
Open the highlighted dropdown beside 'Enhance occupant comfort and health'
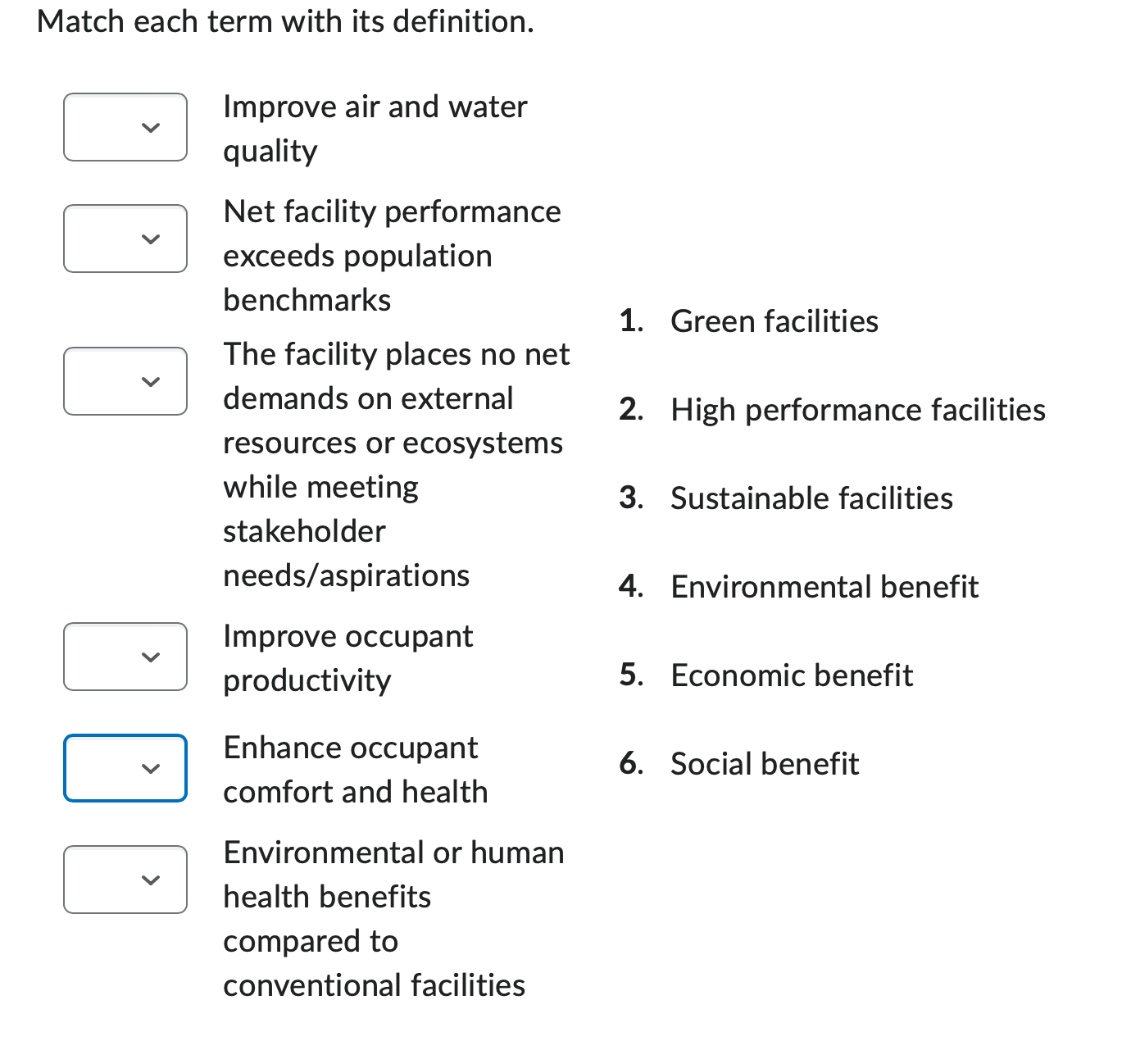tap(125, 768)
